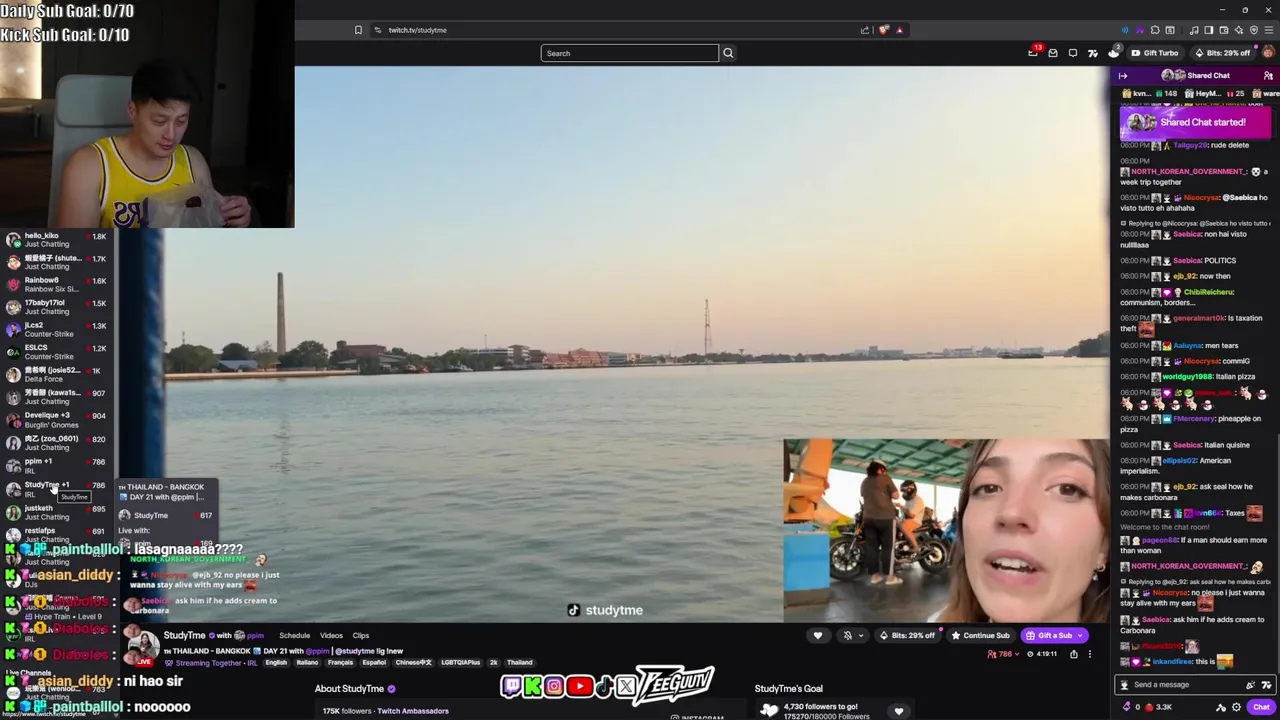This screenshot has width=1280, height=720.
Task: Open the notifications inbox with 13 badge
Action: (x=1033, y=53)
